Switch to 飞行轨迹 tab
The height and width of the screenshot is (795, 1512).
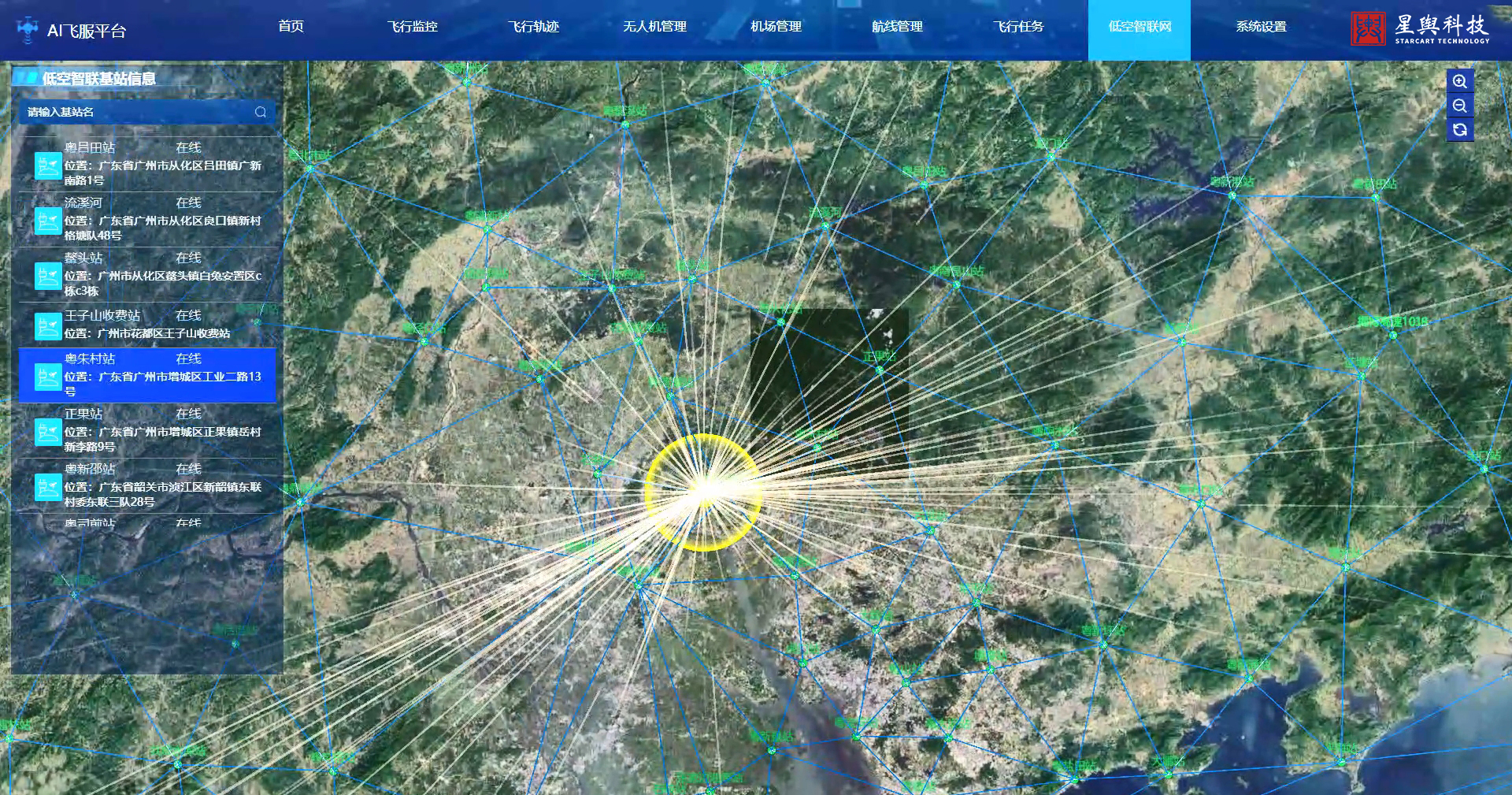533,26
